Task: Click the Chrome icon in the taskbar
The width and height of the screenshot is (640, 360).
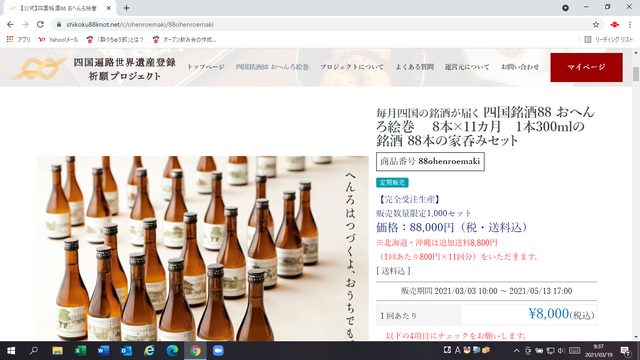Action: coord(195,351)
